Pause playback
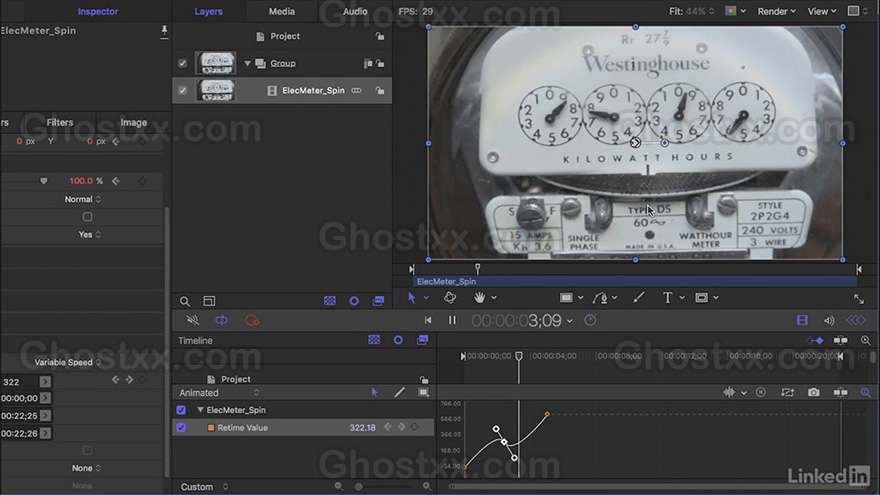The height and width of the screenshot is (495, 880). click(x=452, y=320)
